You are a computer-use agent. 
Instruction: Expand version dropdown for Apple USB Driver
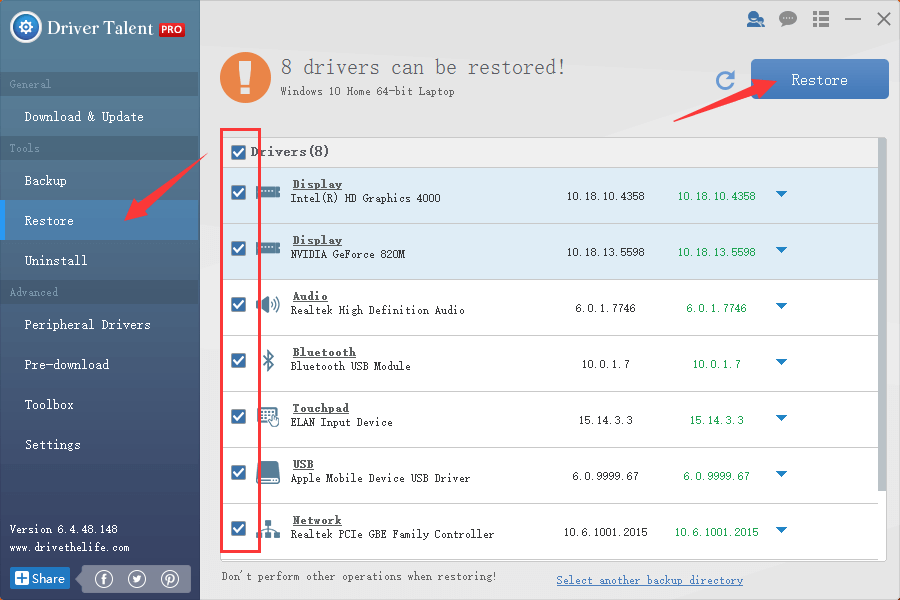point(781,474)
